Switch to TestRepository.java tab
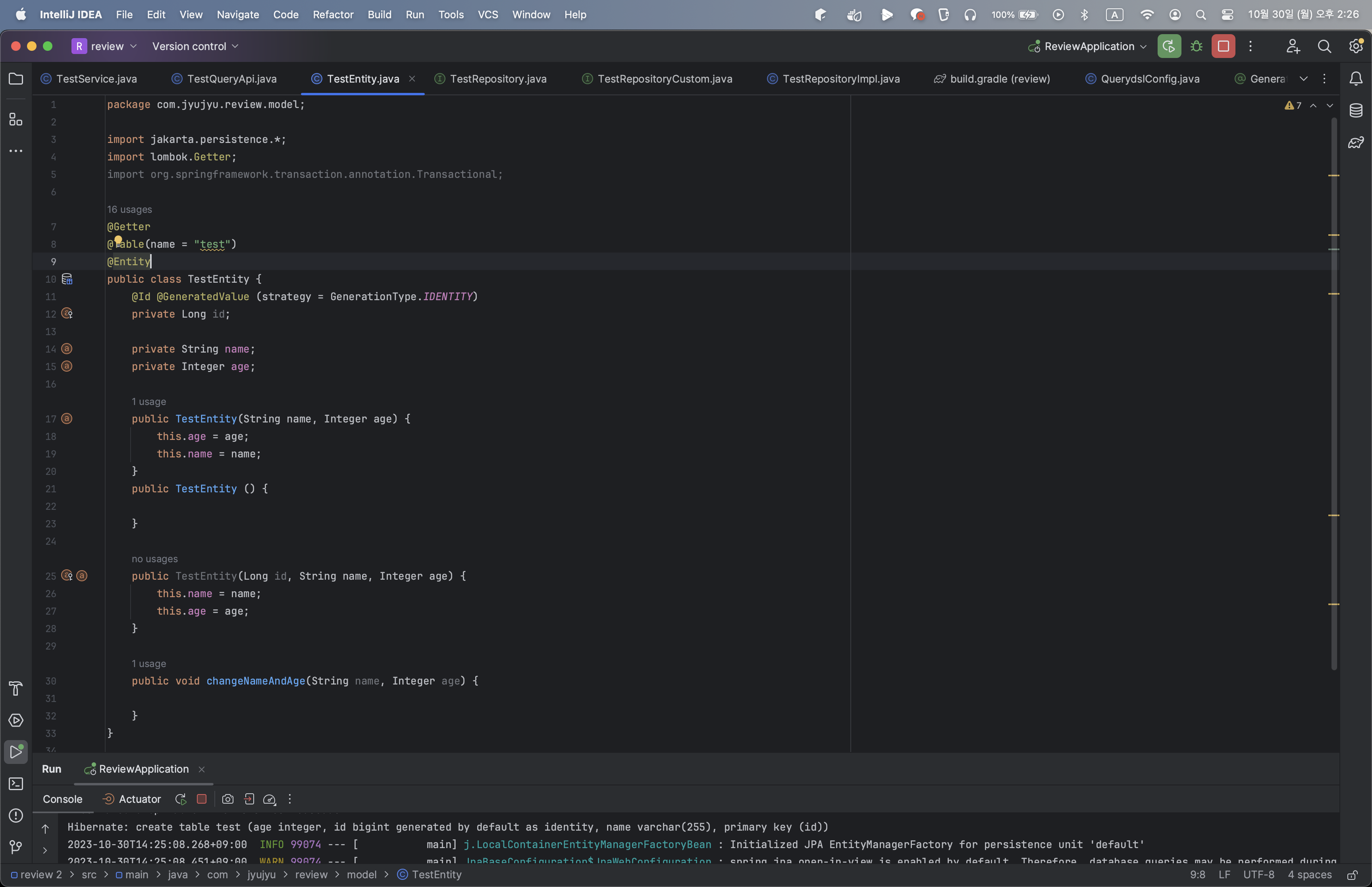 [491, 79]
